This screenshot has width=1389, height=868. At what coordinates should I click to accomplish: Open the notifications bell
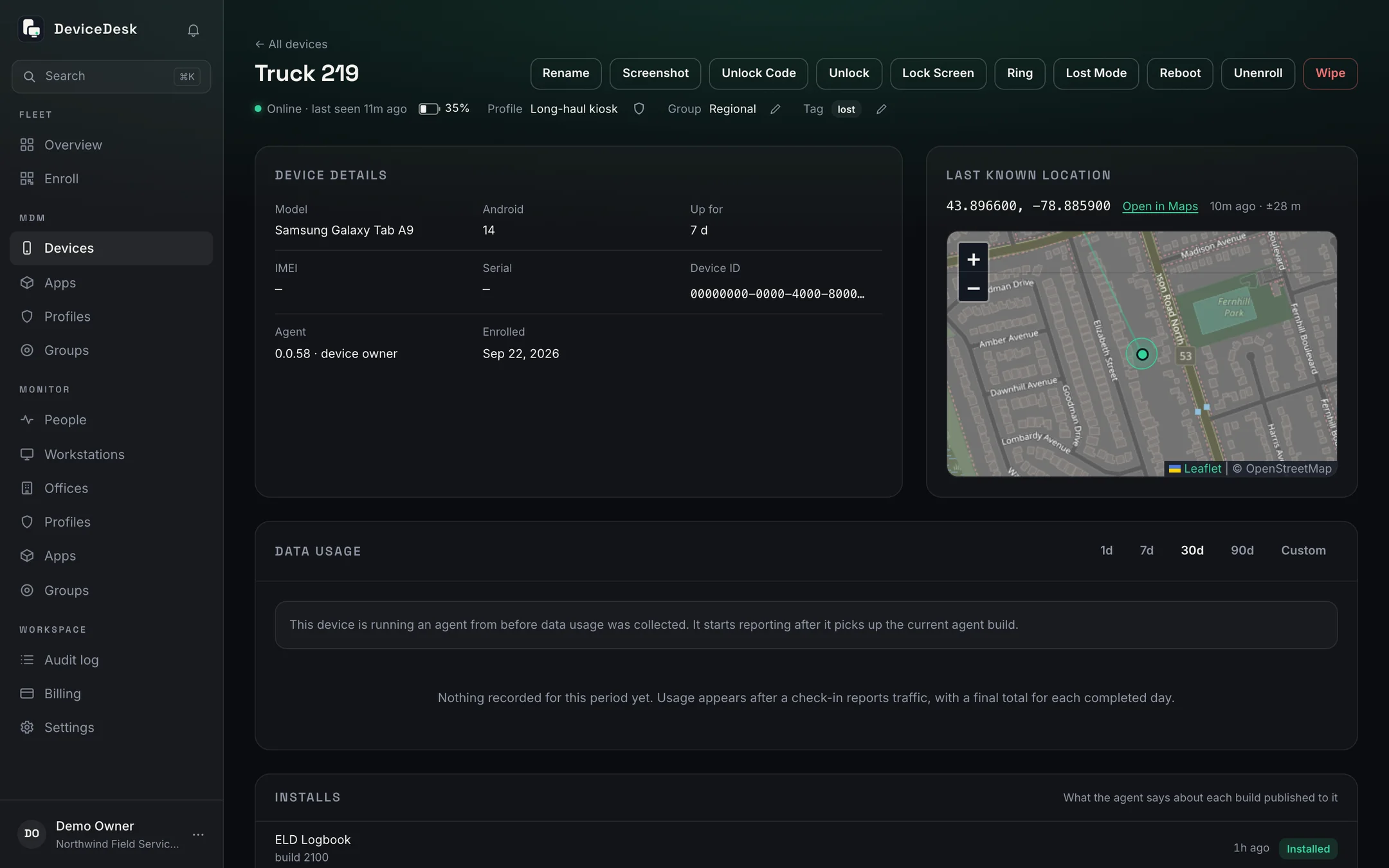[193, 30]
